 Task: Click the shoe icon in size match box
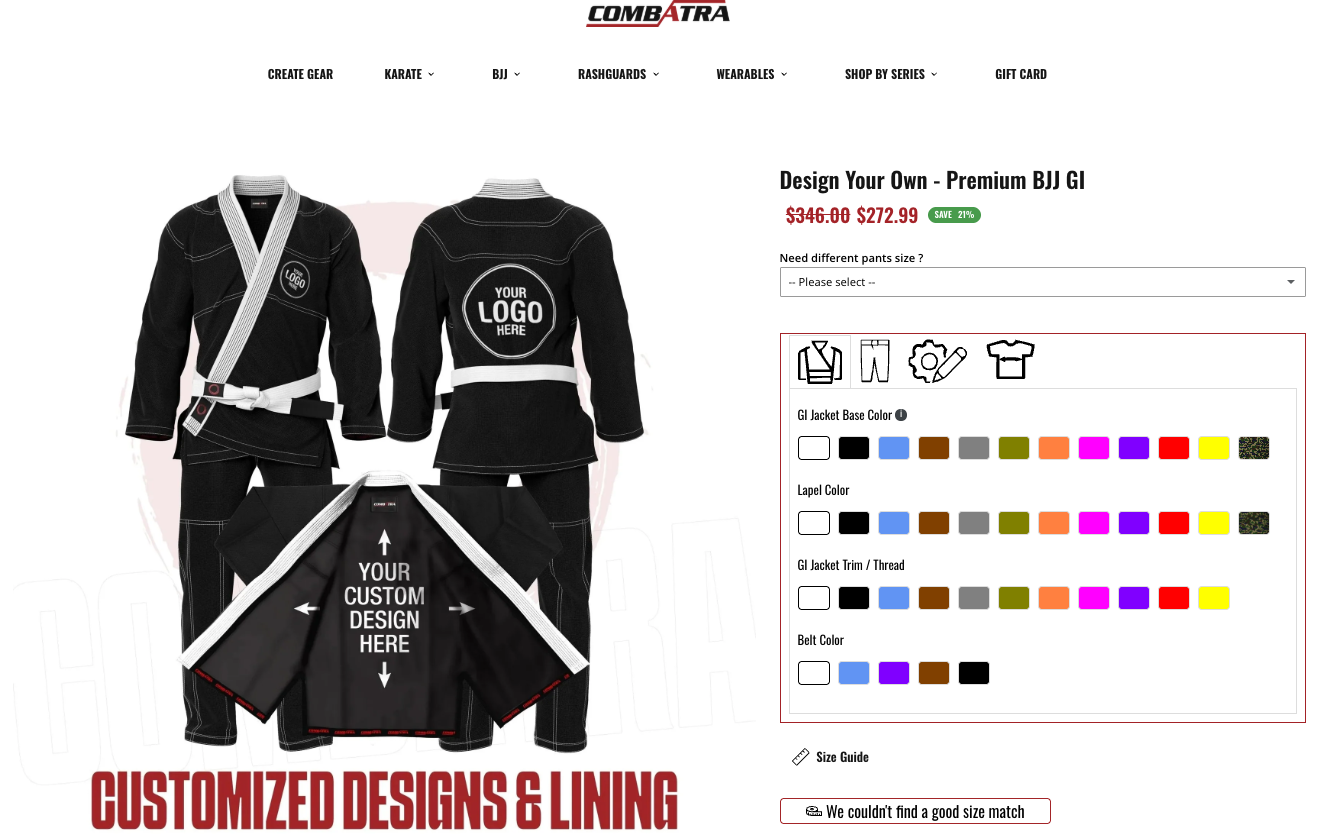pos(814,812)
